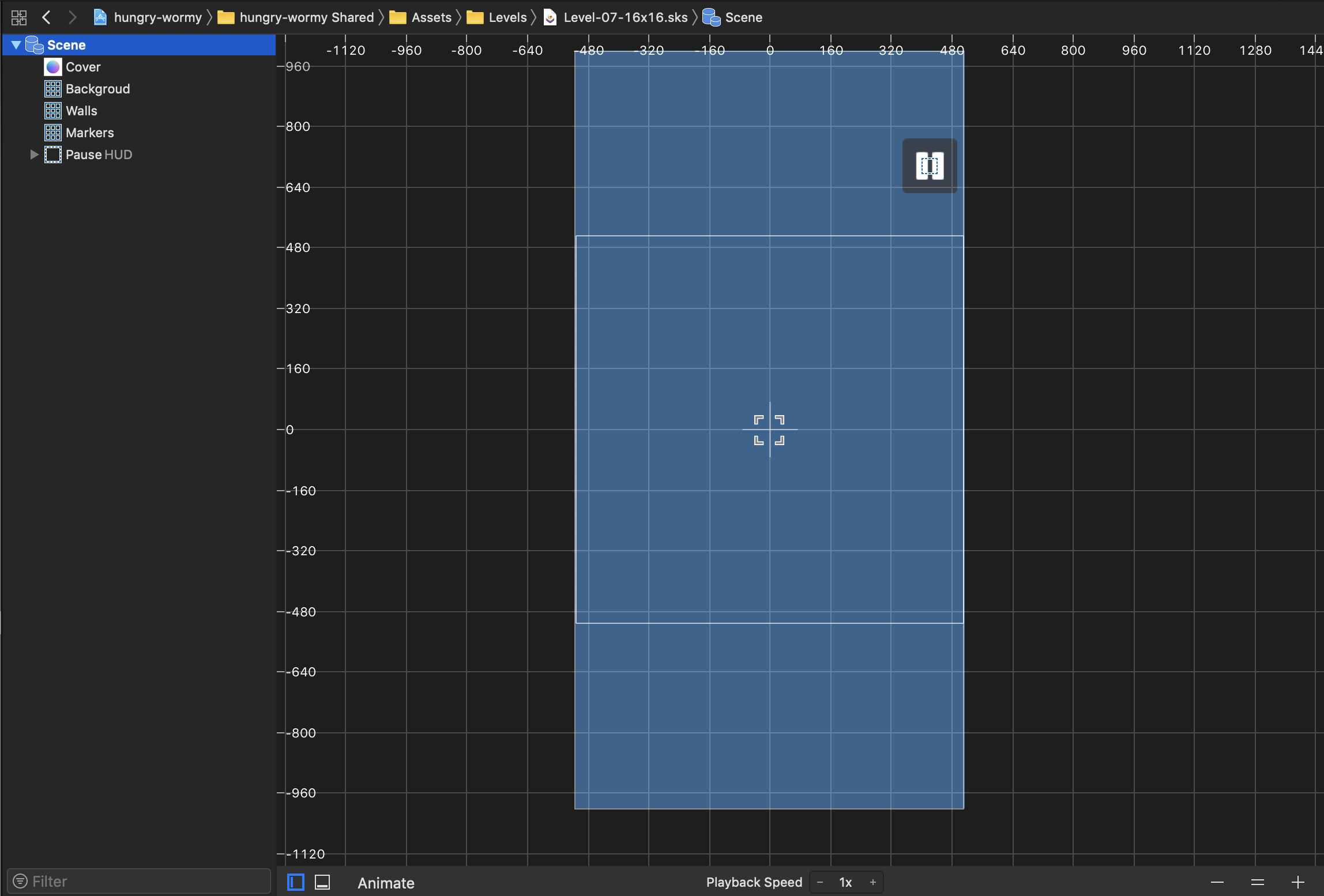Click the camera crosshair at scene origin

[769, 430]
